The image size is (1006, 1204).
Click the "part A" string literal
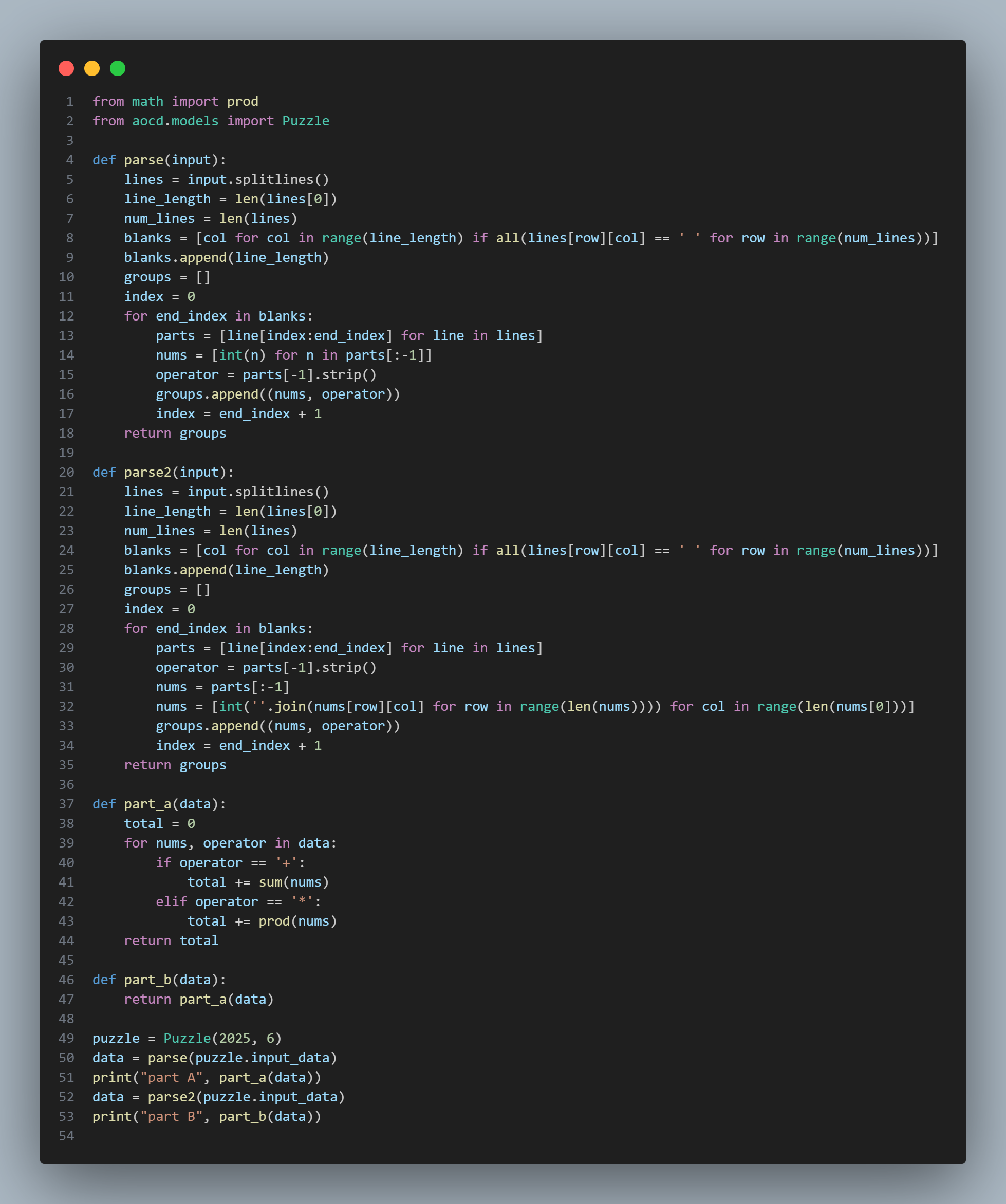tap(171, 1077)
